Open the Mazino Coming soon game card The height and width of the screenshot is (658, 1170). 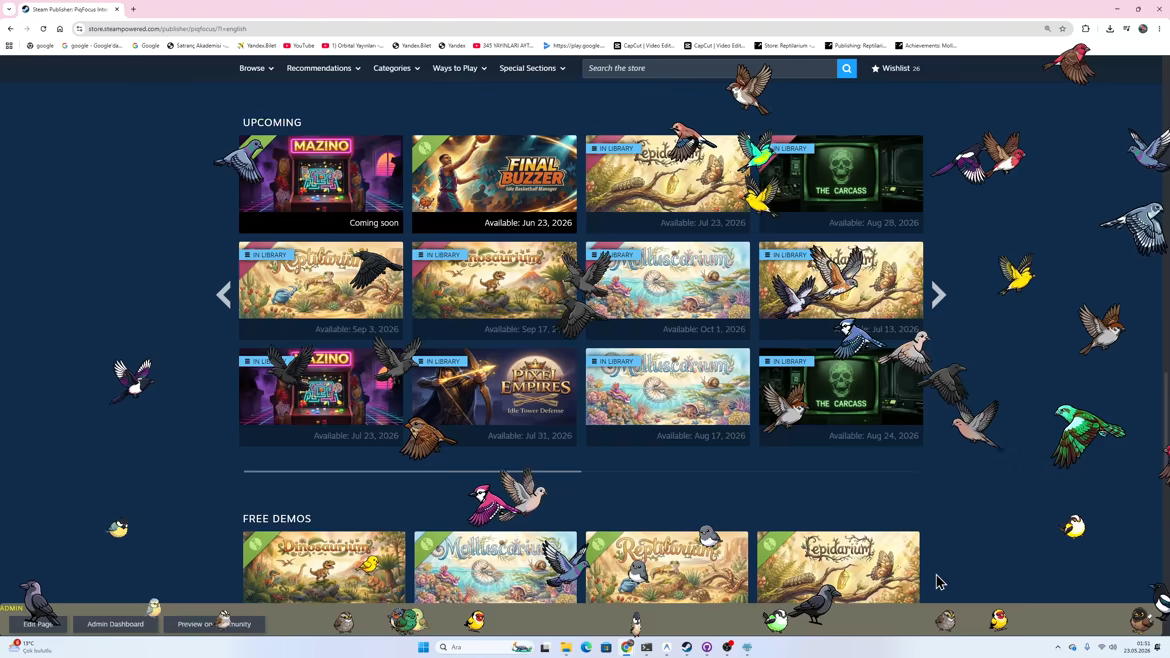(x=321, y=184)
